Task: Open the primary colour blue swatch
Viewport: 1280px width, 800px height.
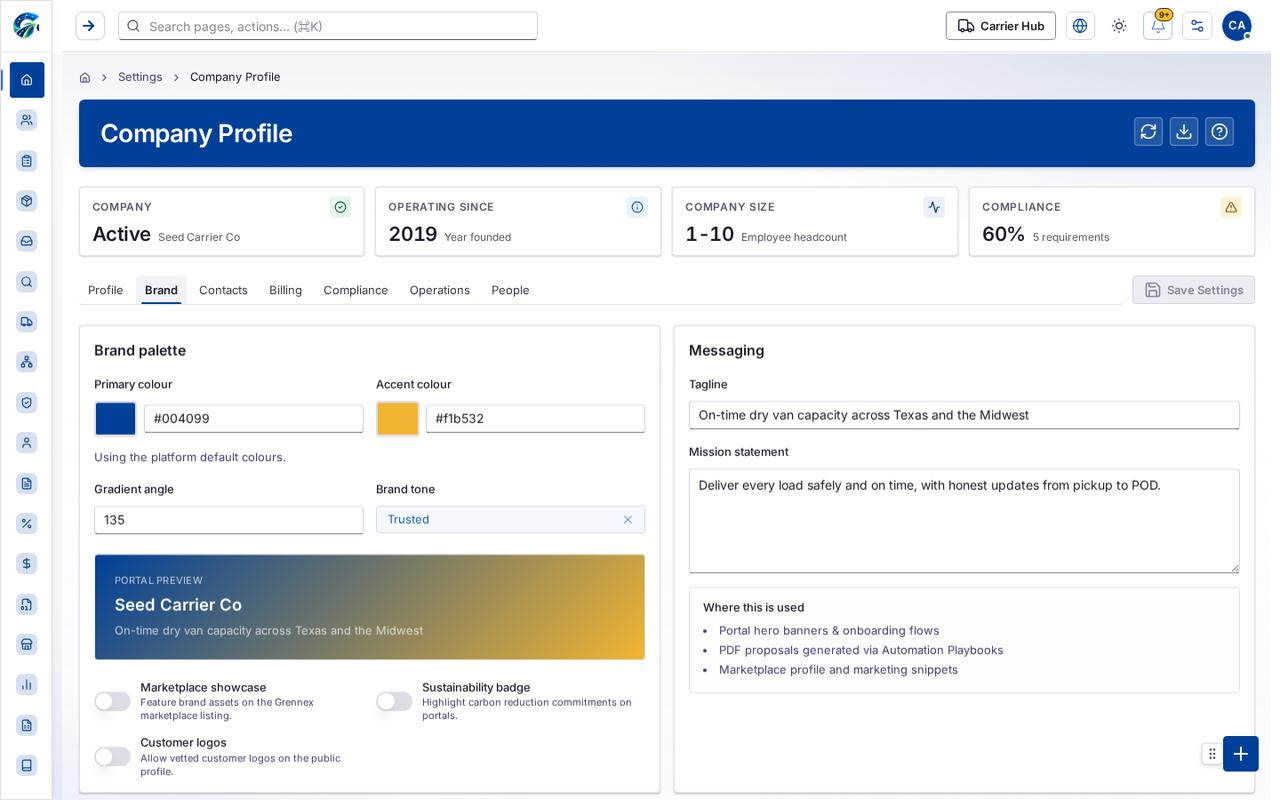Action: pyautogui.click(x=115, y=418)
